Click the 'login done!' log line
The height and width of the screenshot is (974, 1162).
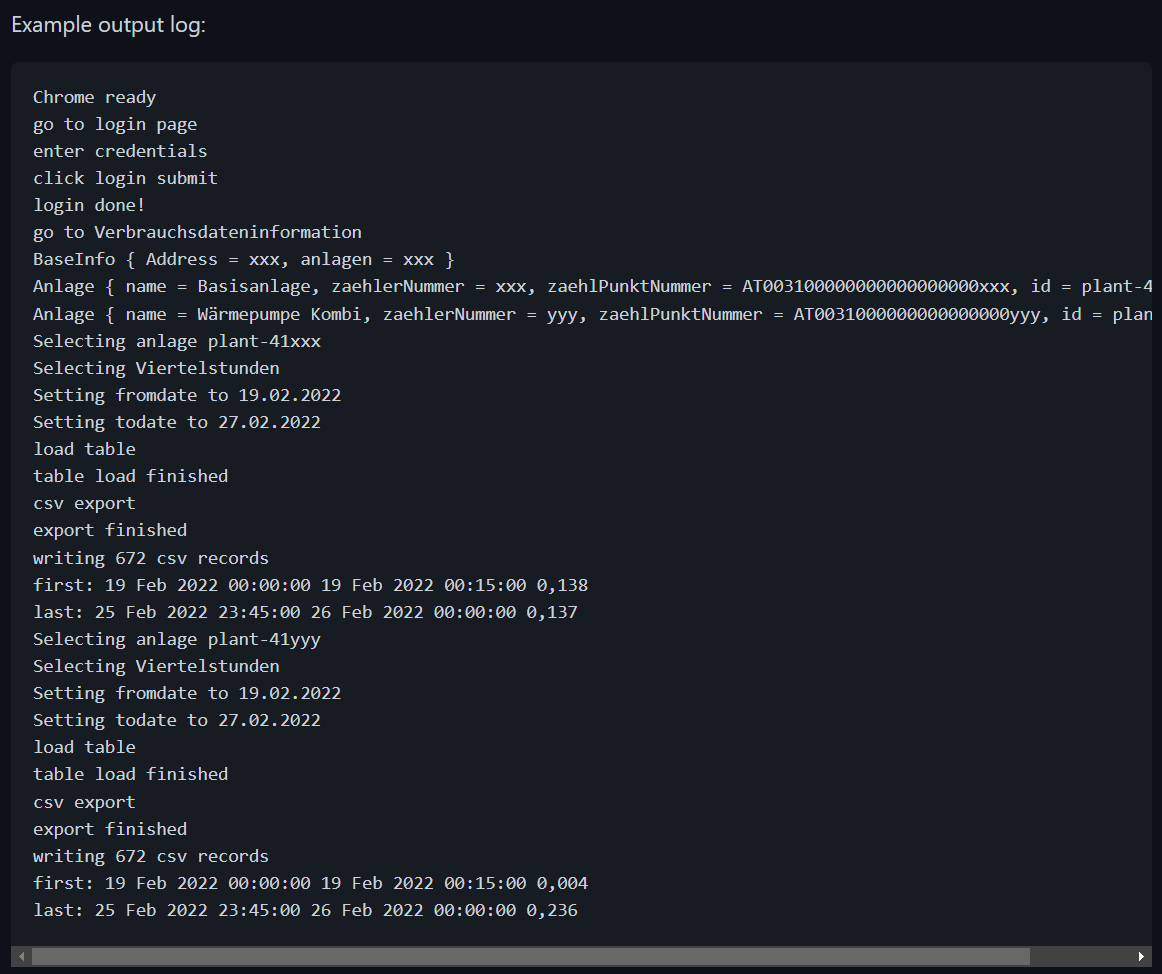[89, 205]
